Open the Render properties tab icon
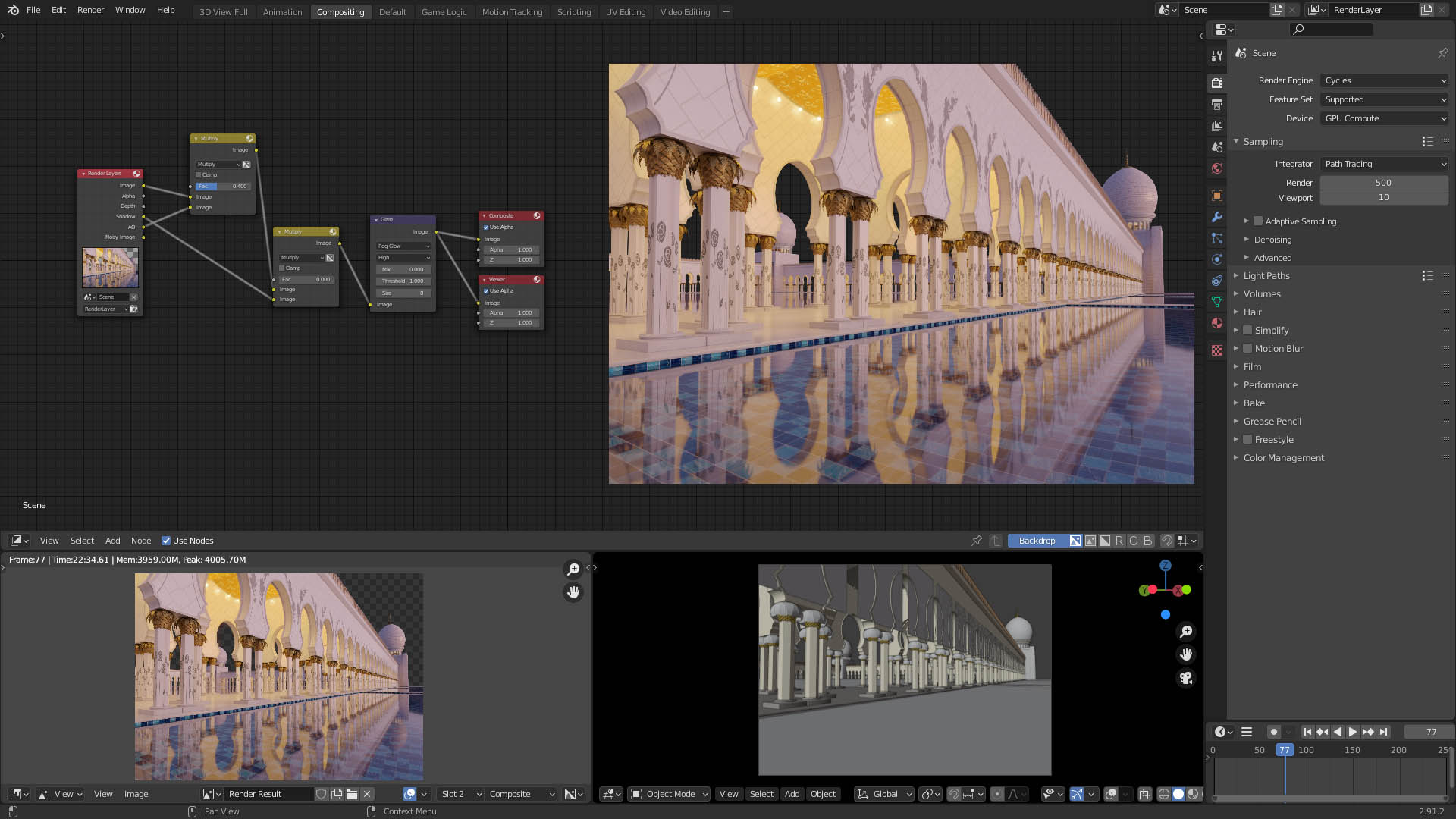Image resolution: width=1456 pixels, height=819 pixels. (1217, 83)
